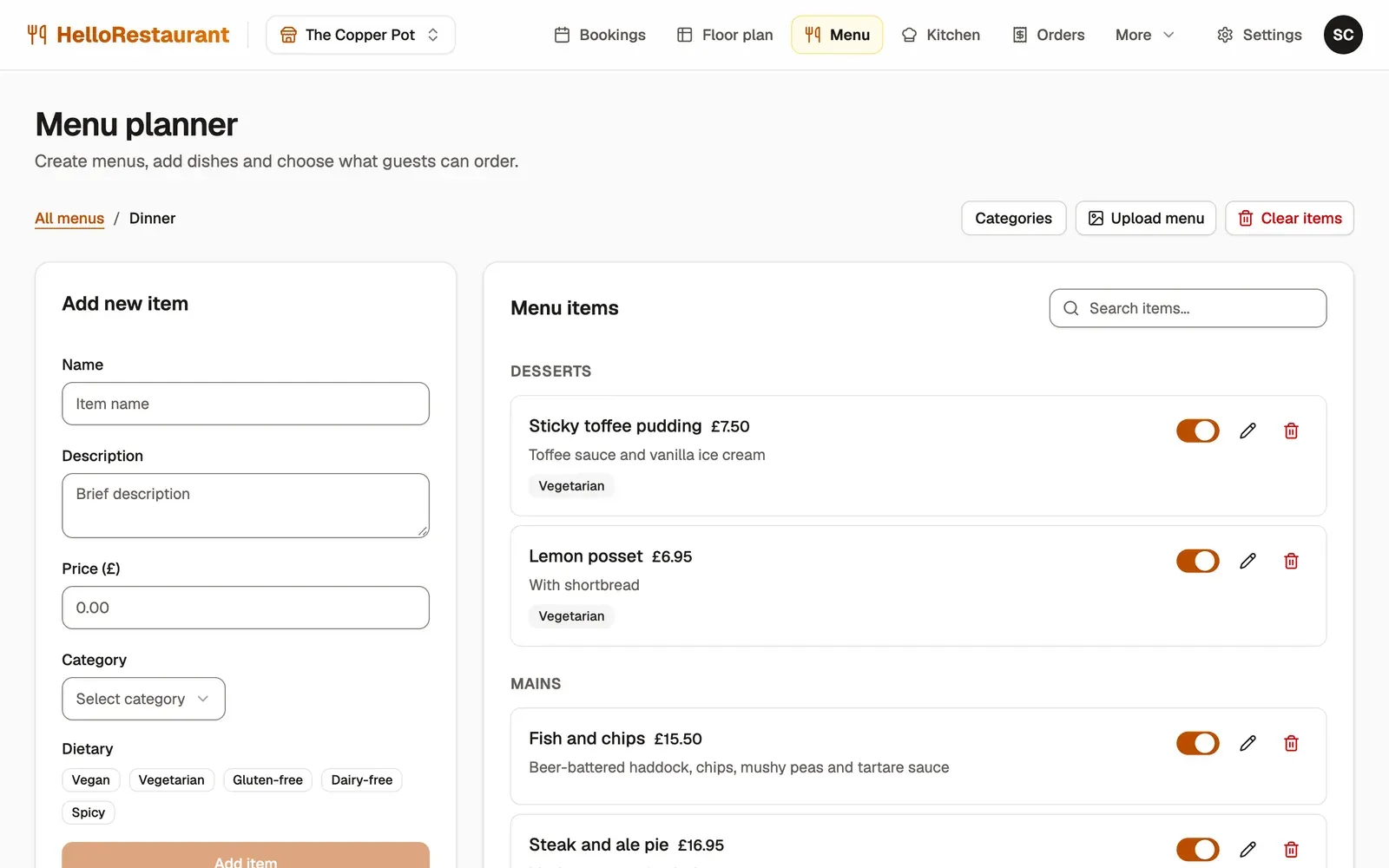
Task: Click the Vegetarian tag on Lemon posset
Action: [571, 616]
